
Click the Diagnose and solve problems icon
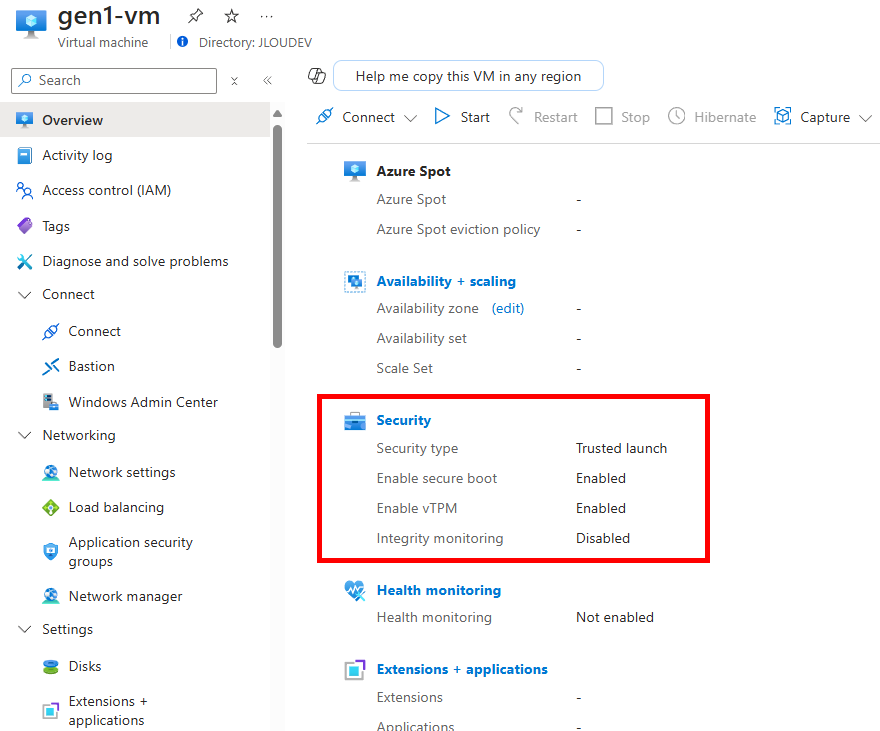coord(25,261)
